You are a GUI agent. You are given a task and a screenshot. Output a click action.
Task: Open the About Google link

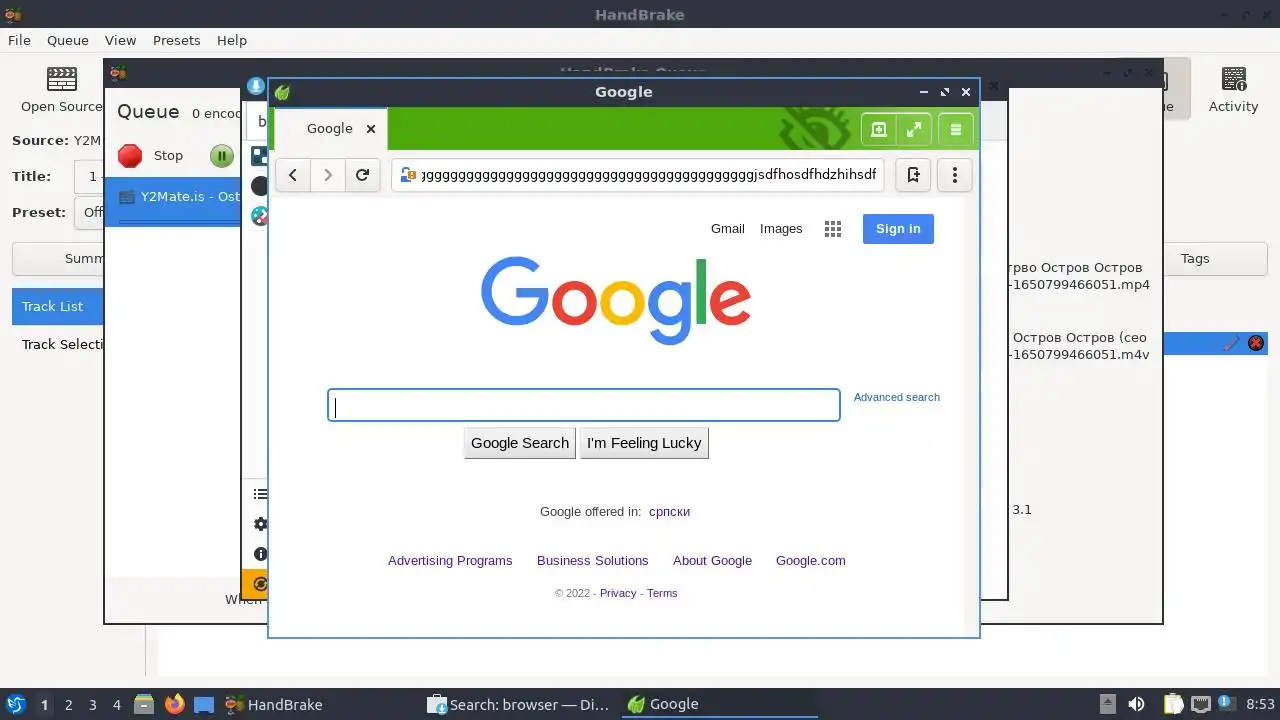click(x=712, y=561)
